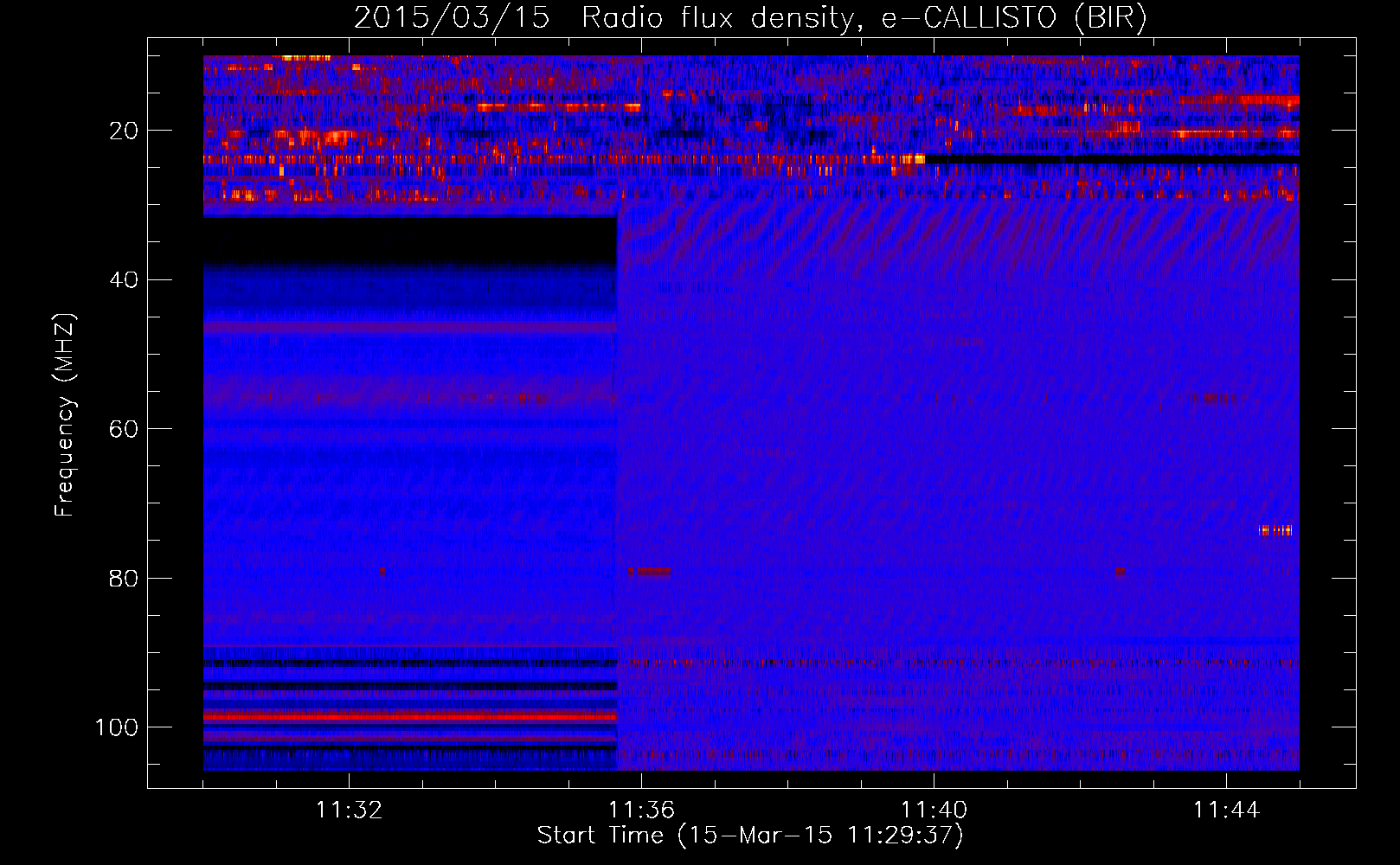Click the bright red band near 99 MHz
The image size is (1400, 865).
click(x=410, y=717)
